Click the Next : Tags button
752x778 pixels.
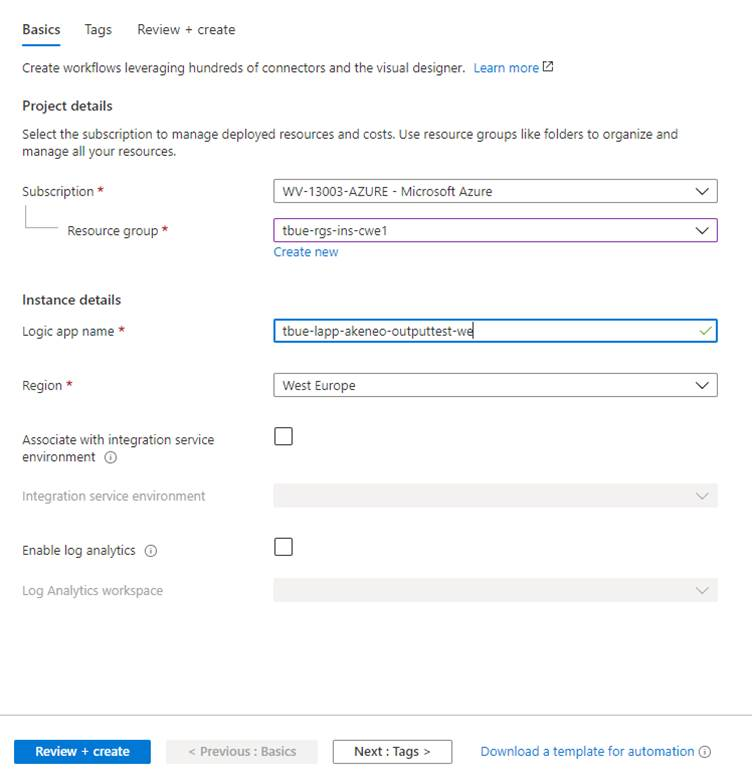(392, 751)
